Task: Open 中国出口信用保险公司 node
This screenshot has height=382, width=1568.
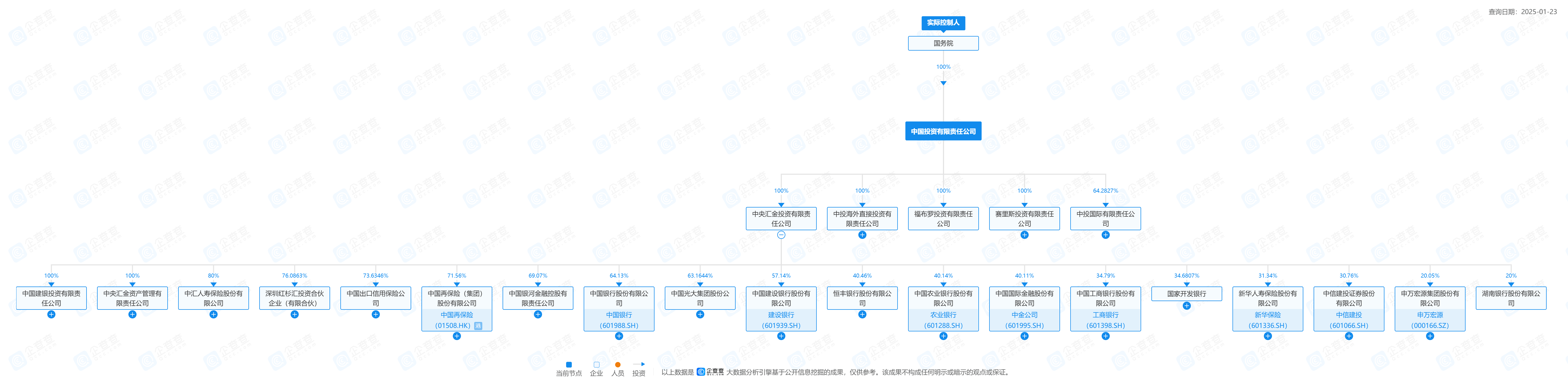Action: (x=376, y=298)
